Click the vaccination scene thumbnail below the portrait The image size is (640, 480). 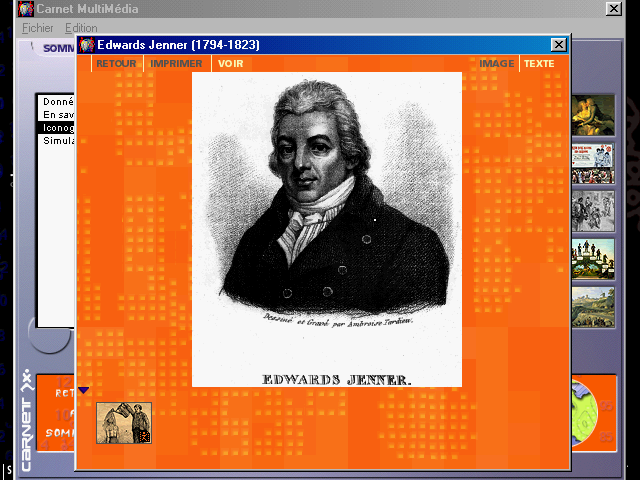pyautogui.click(x=124, y=423)
